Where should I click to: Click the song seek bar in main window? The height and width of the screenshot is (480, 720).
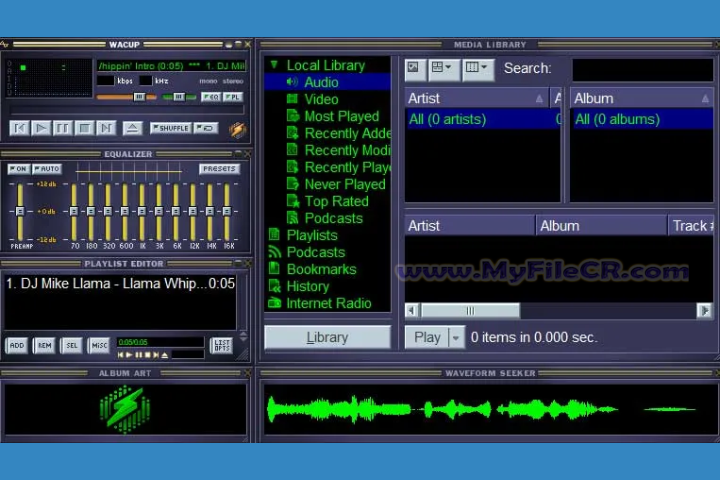pyautogui.click(x=128, y=110)
